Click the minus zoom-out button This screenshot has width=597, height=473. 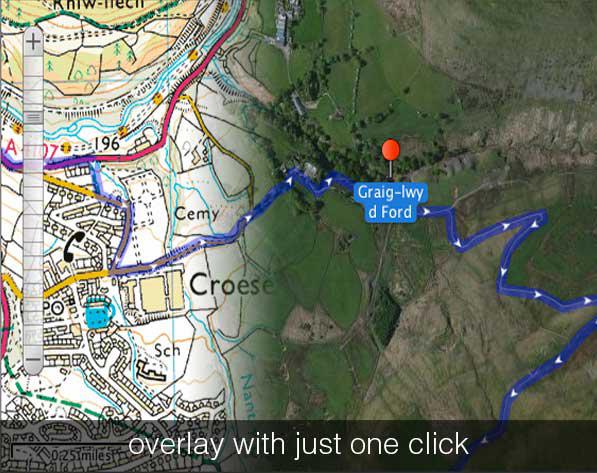tap(34, 360)
